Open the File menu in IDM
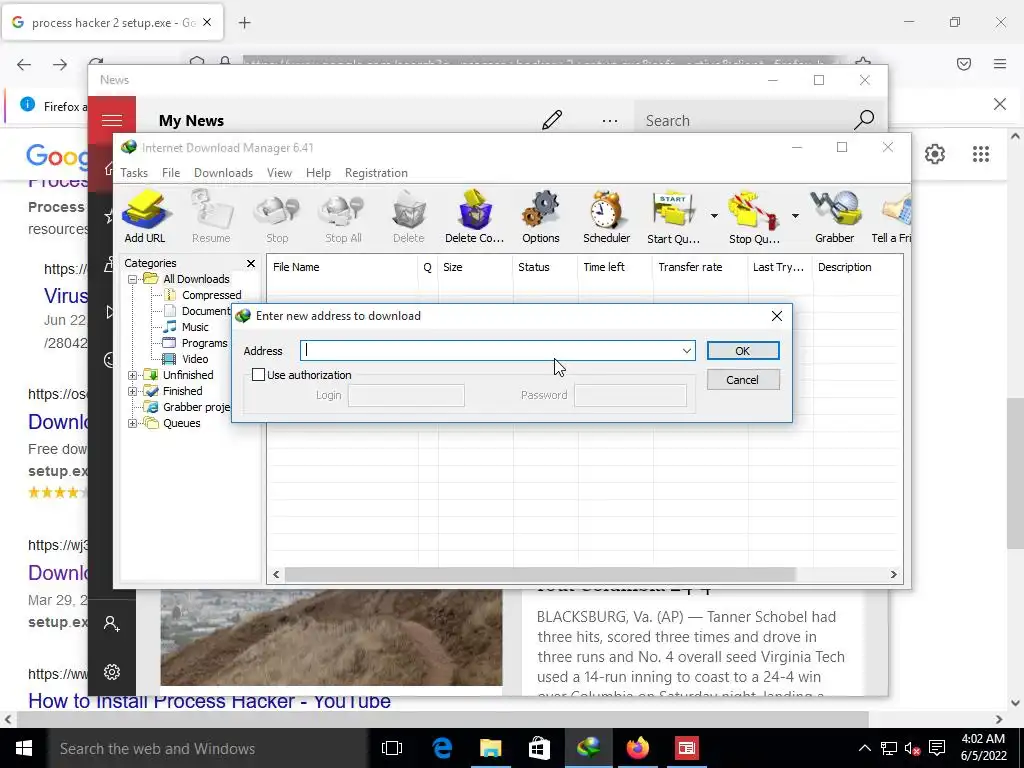 171,173
